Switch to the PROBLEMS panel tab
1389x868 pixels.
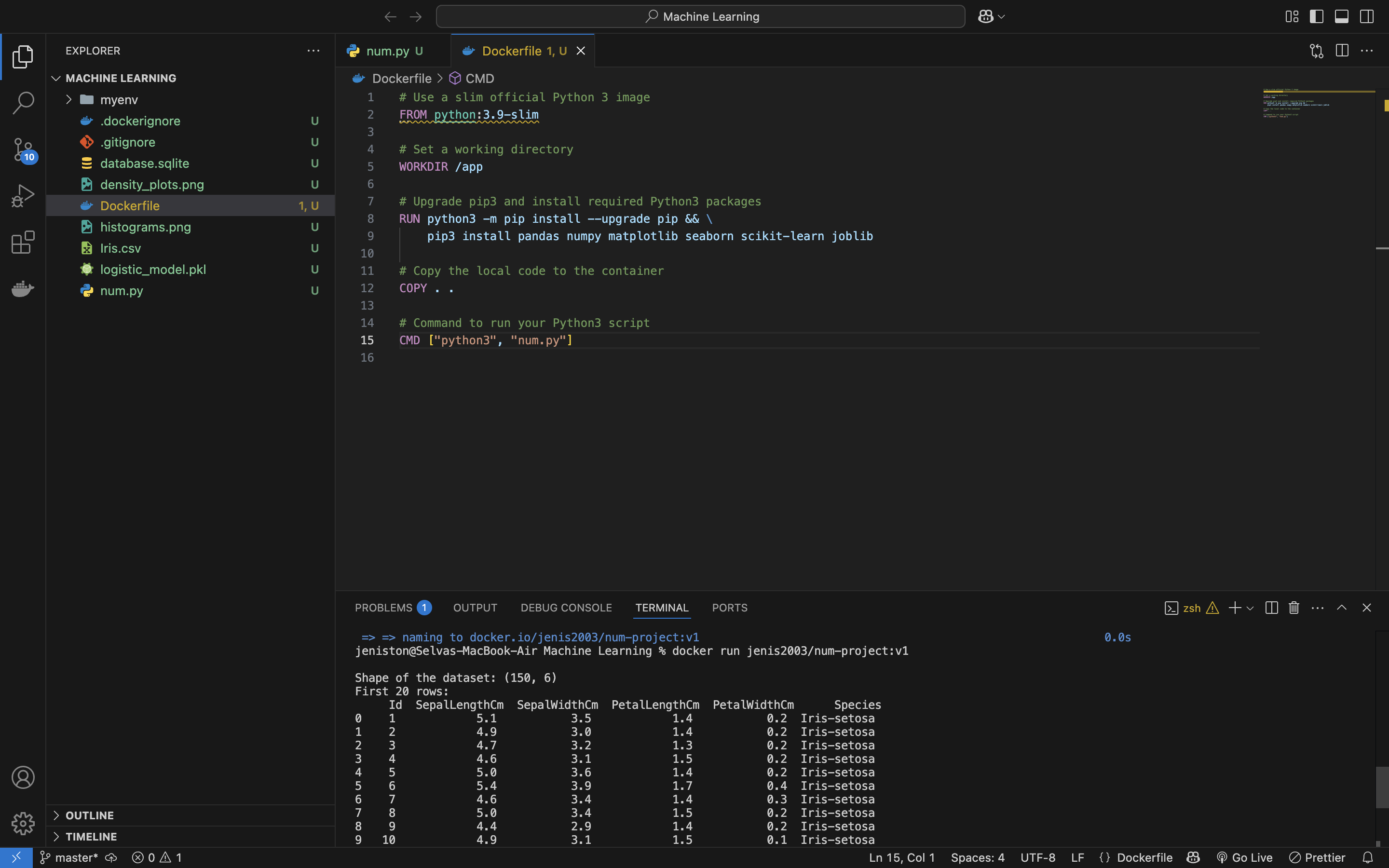393,608
